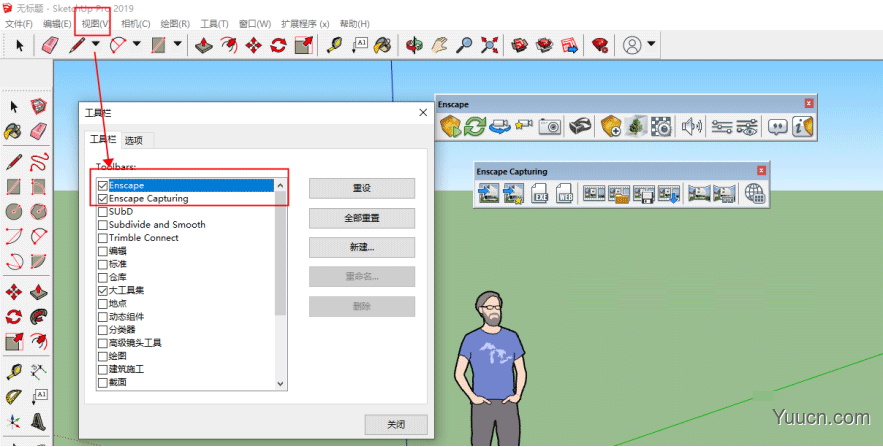Click the starred camera favorite view icon

(524, 124)
